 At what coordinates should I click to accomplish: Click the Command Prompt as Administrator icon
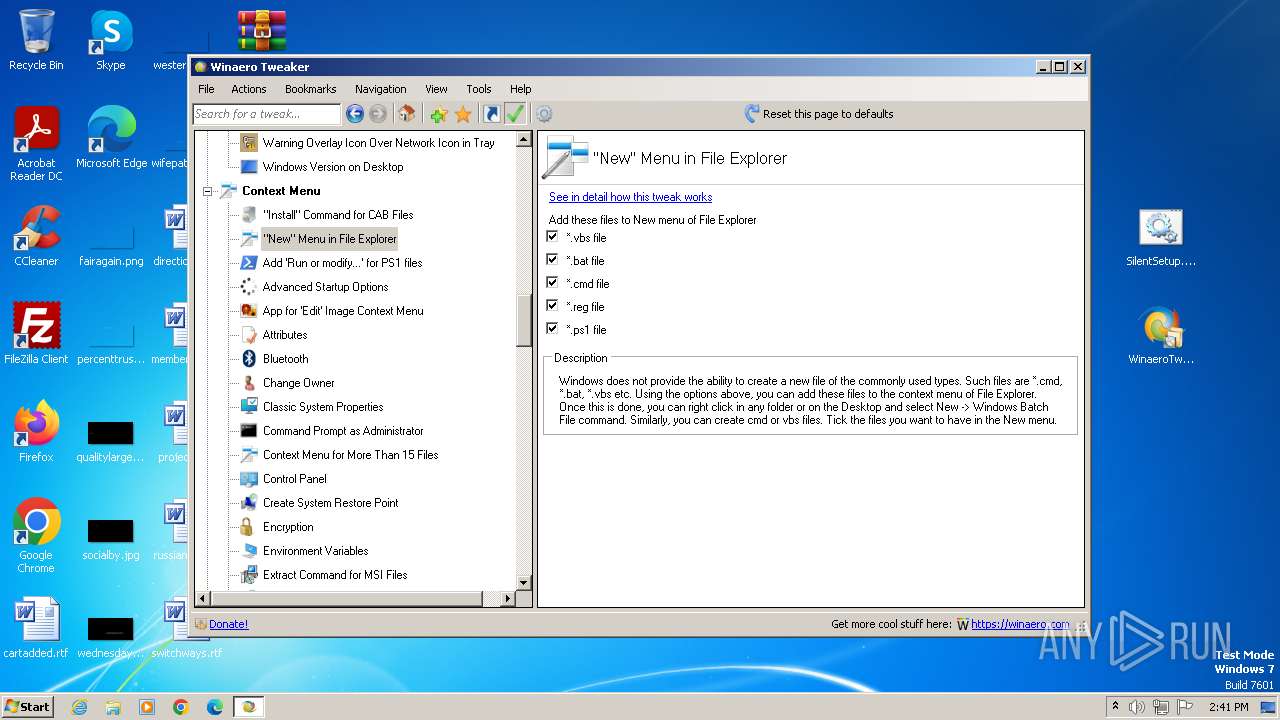click(x=249, y=431)
